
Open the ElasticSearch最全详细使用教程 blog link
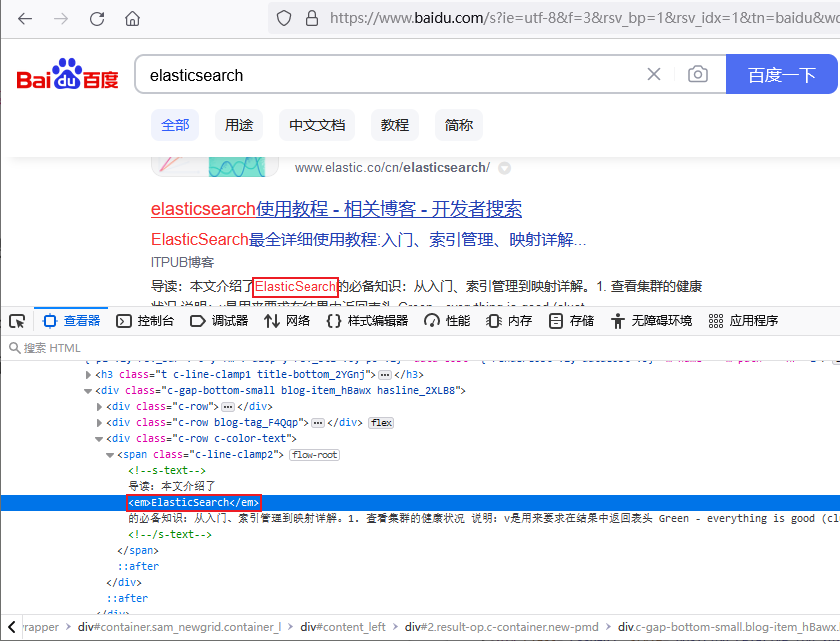coord(369,239)
